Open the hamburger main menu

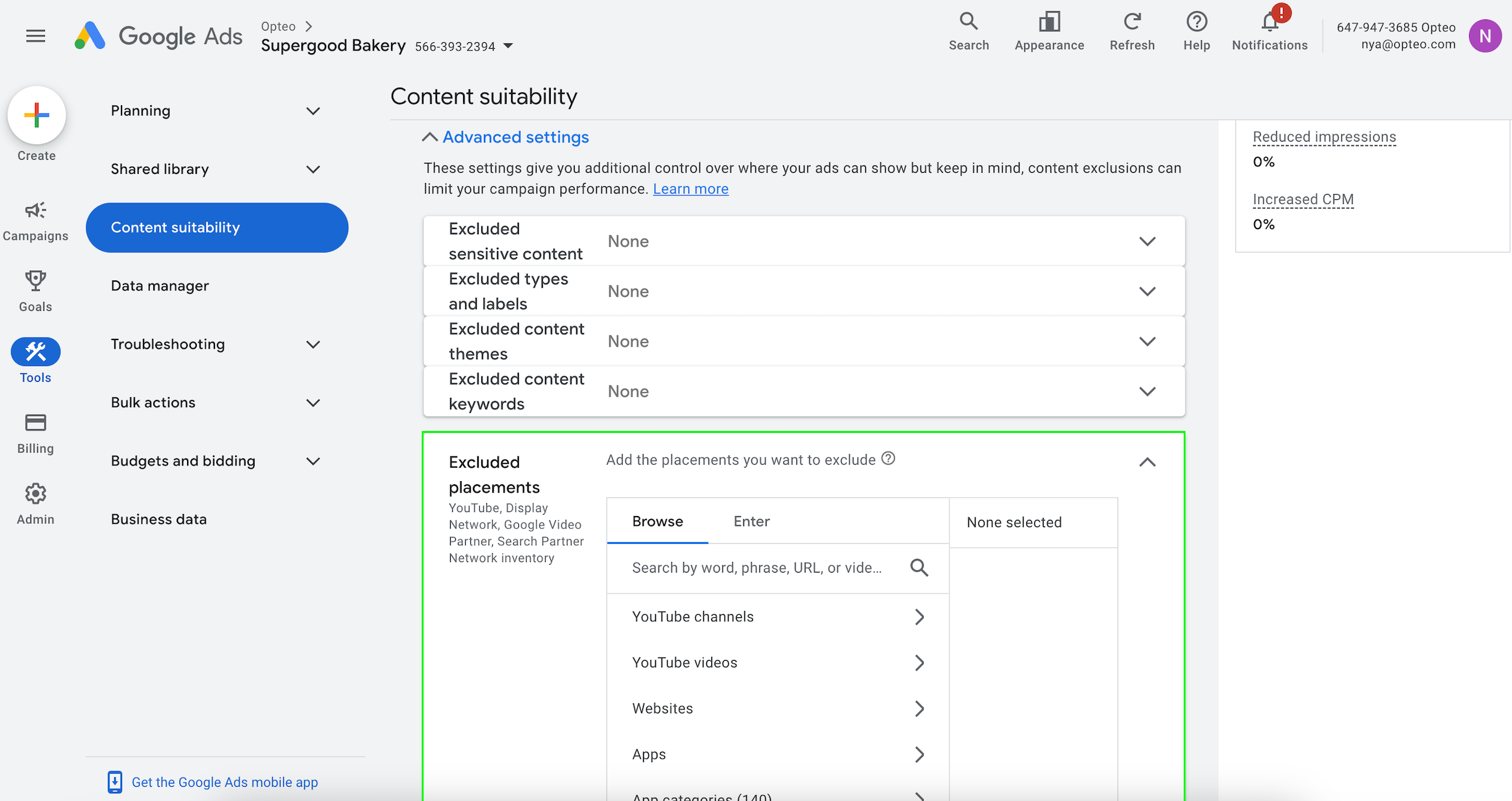(36, 36)
